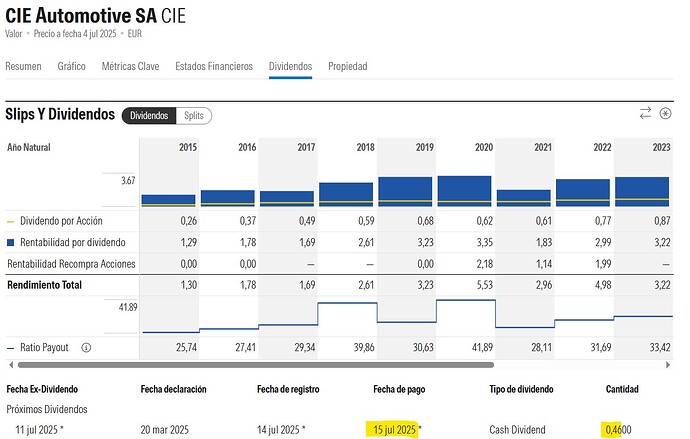Click the 2020 blue yield bar
Viewport: 690px width, 439px height.
pos(464,191)
